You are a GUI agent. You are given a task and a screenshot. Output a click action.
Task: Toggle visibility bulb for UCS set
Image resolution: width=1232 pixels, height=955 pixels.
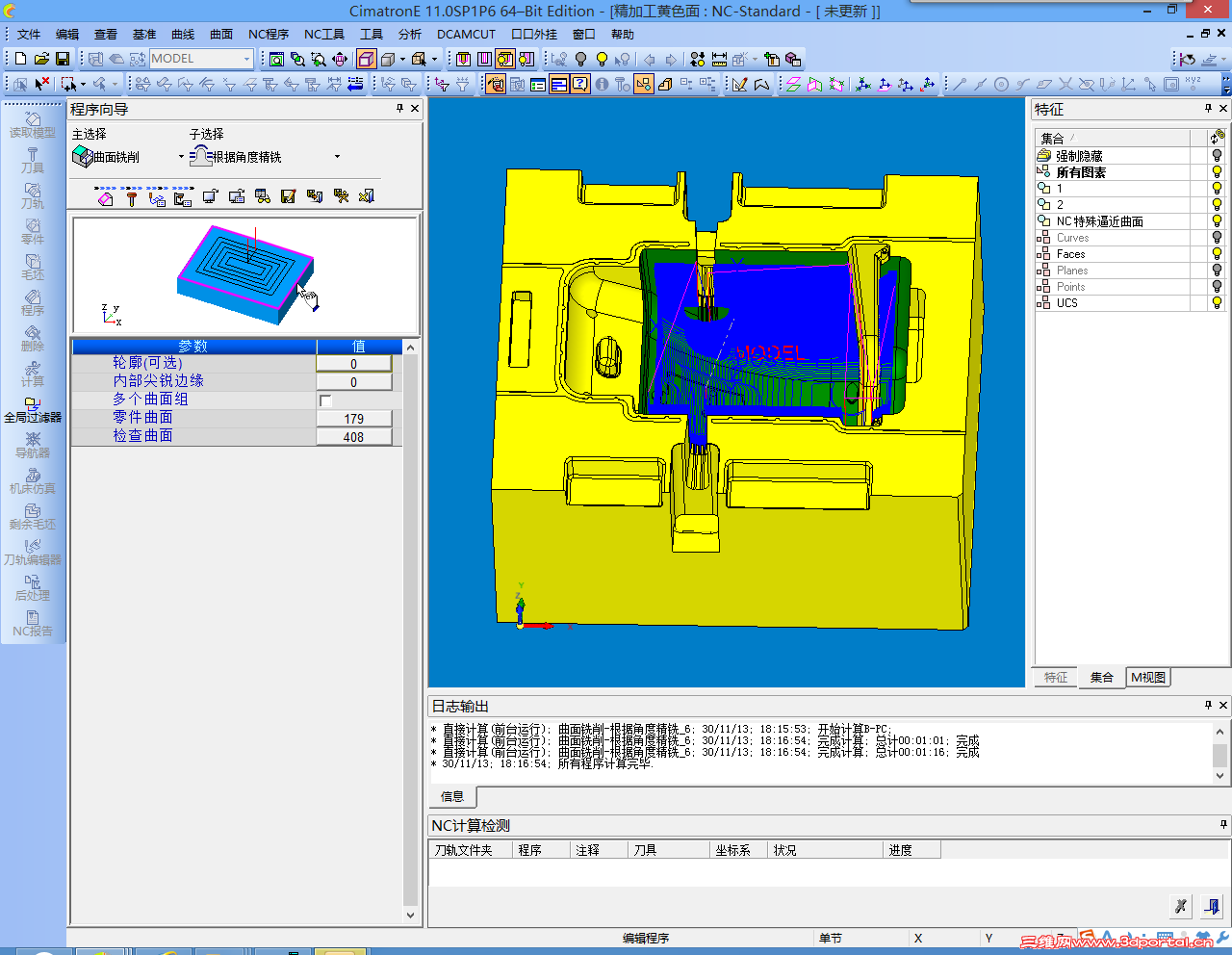1217,302
